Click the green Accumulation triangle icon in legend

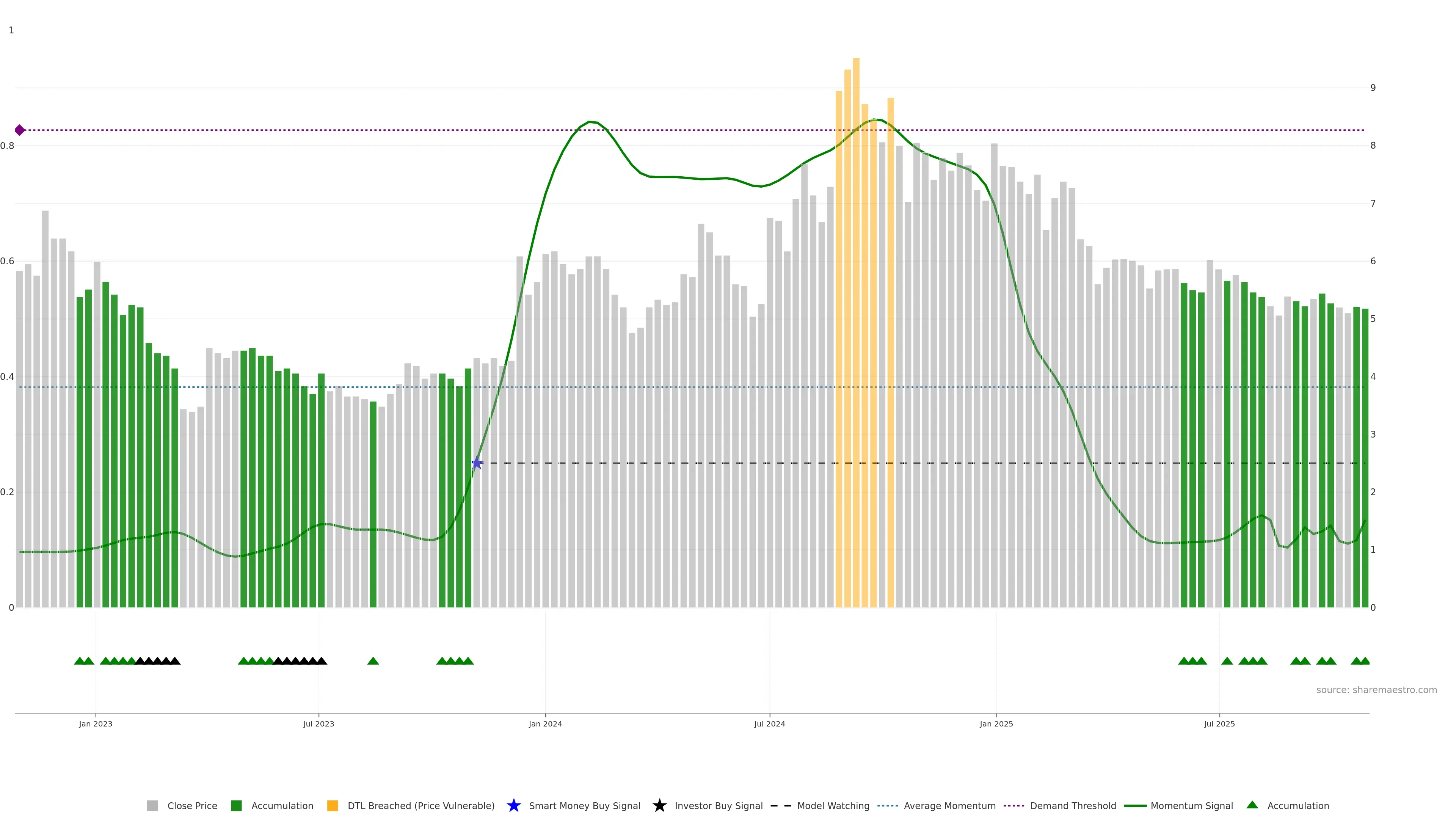[1252, 805]
